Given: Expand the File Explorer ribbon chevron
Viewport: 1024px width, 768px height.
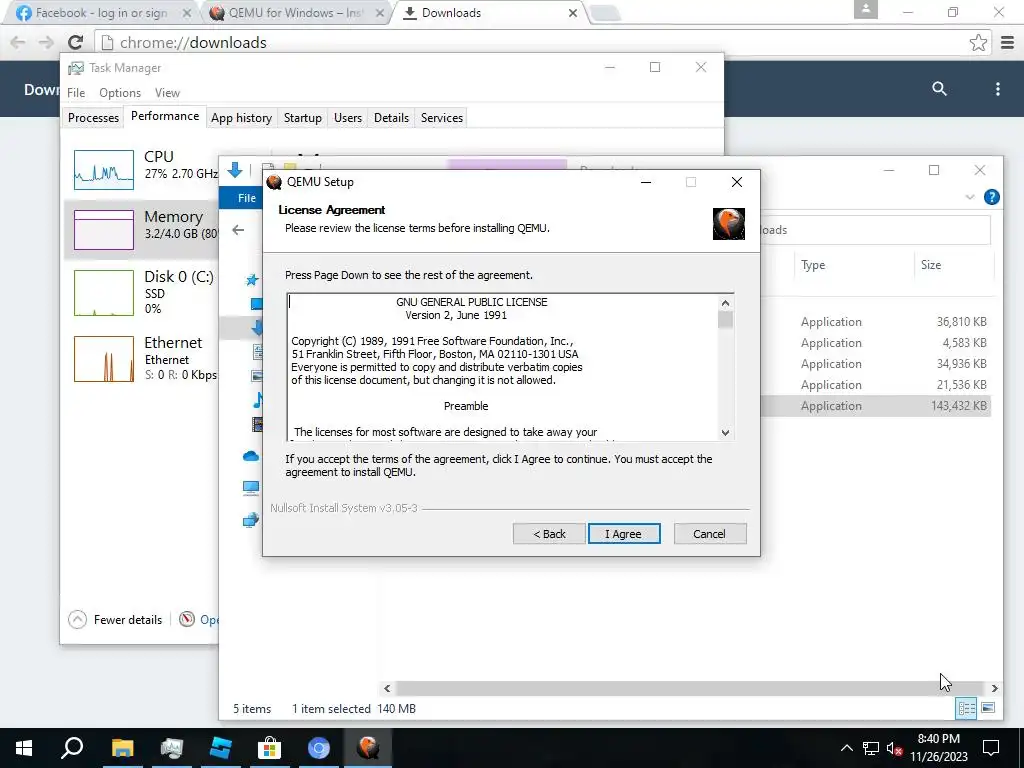Looking at the screenshot, I should [x=970, y=197].
